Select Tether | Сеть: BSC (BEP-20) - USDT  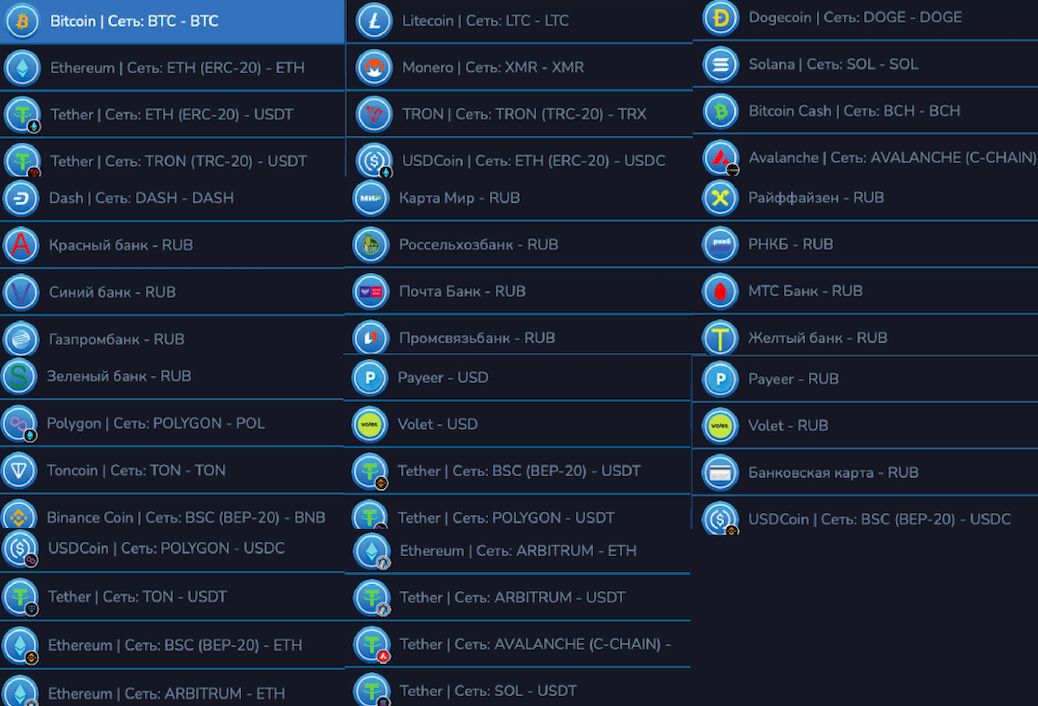518,471
